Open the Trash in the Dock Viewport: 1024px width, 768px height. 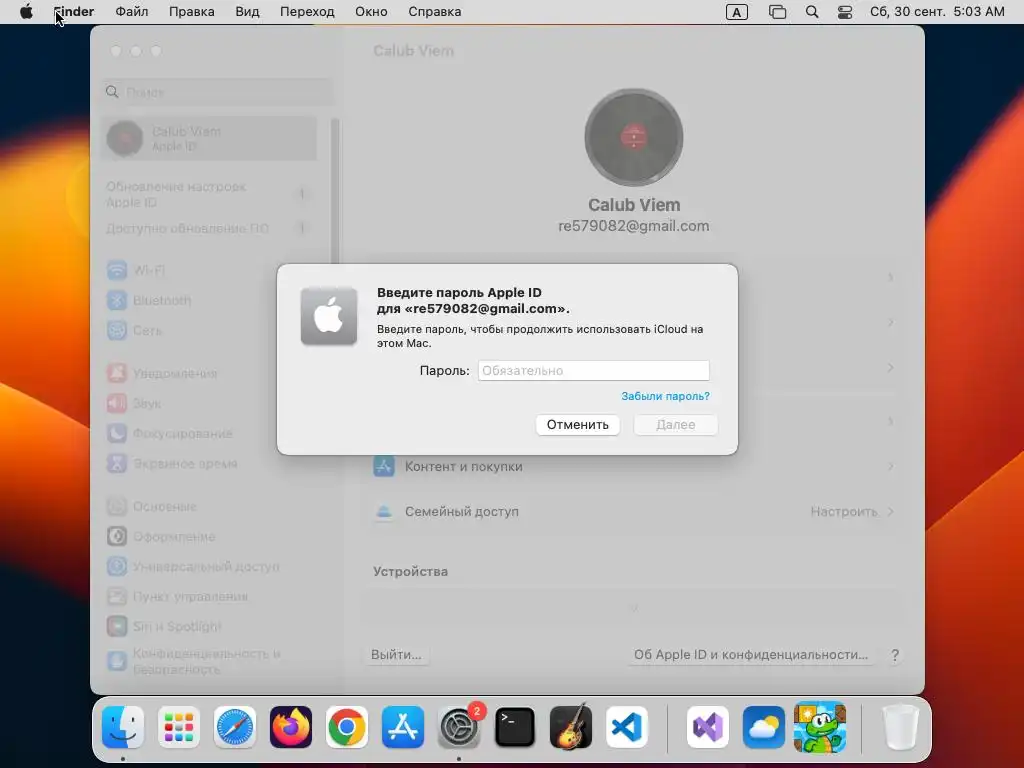click(x=901, y=727)
